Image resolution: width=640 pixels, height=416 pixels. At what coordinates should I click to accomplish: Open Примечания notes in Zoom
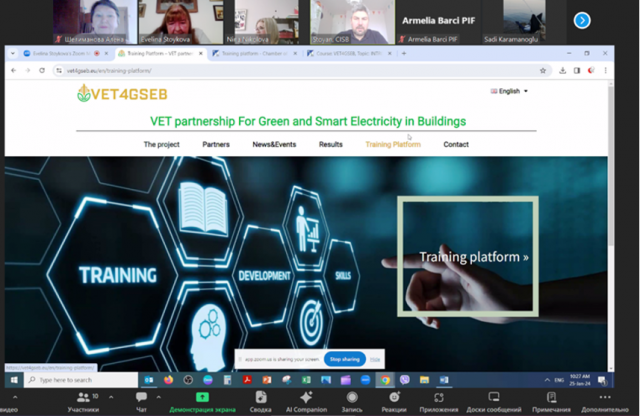(551, 402)
